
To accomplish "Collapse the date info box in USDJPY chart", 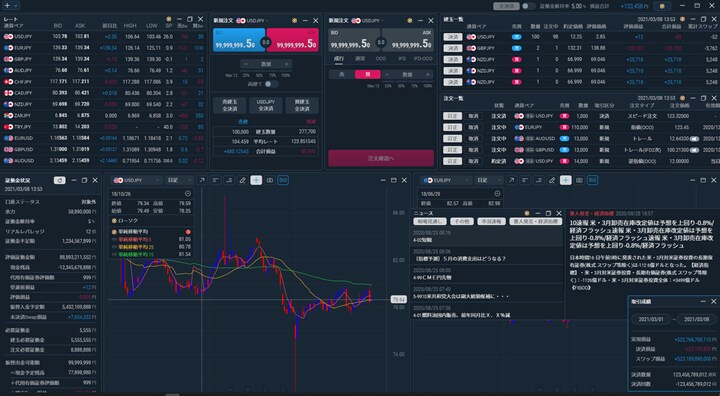I will (188, 194).
